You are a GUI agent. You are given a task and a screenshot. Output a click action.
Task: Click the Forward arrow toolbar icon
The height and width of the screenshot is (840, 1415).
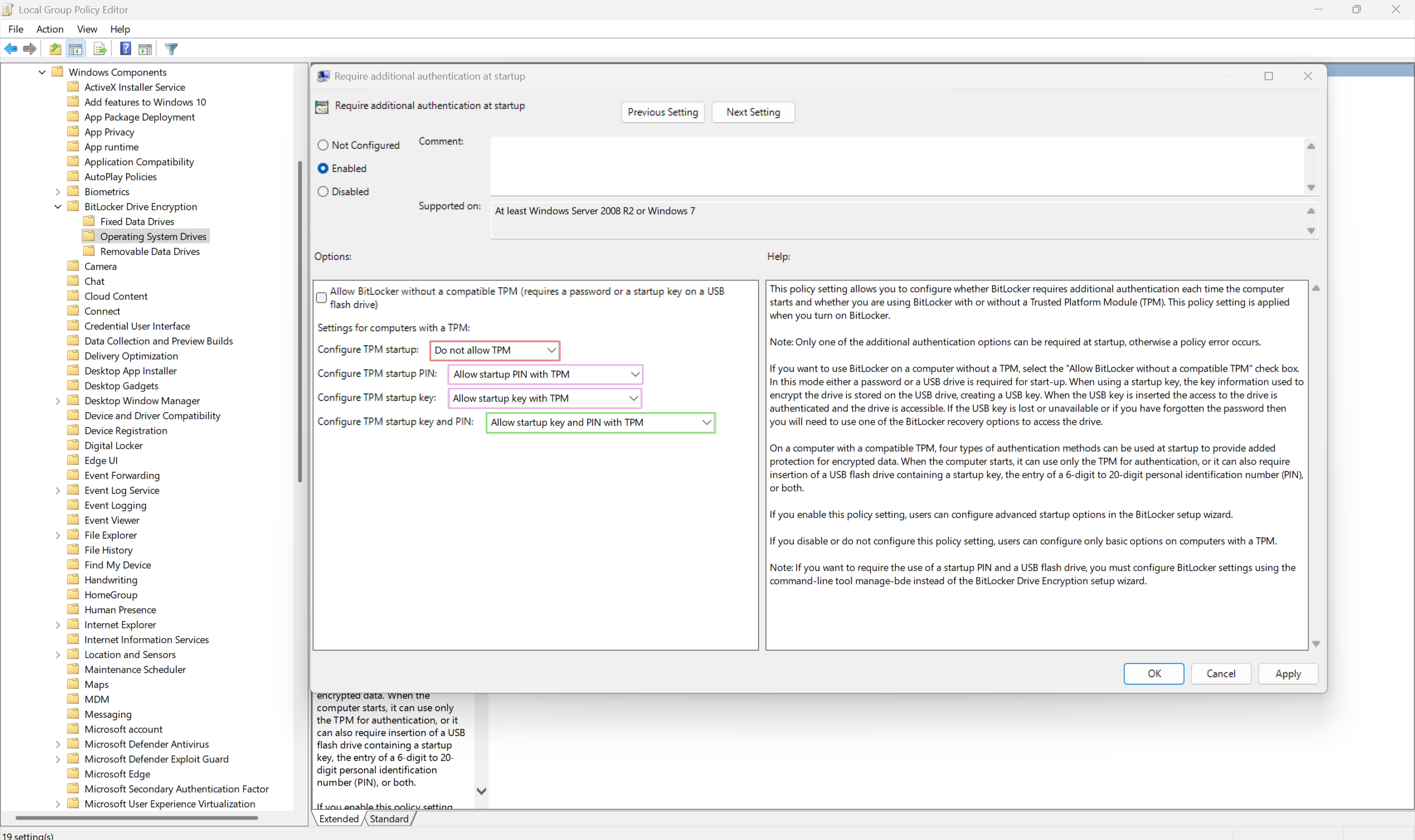point(30,49)
